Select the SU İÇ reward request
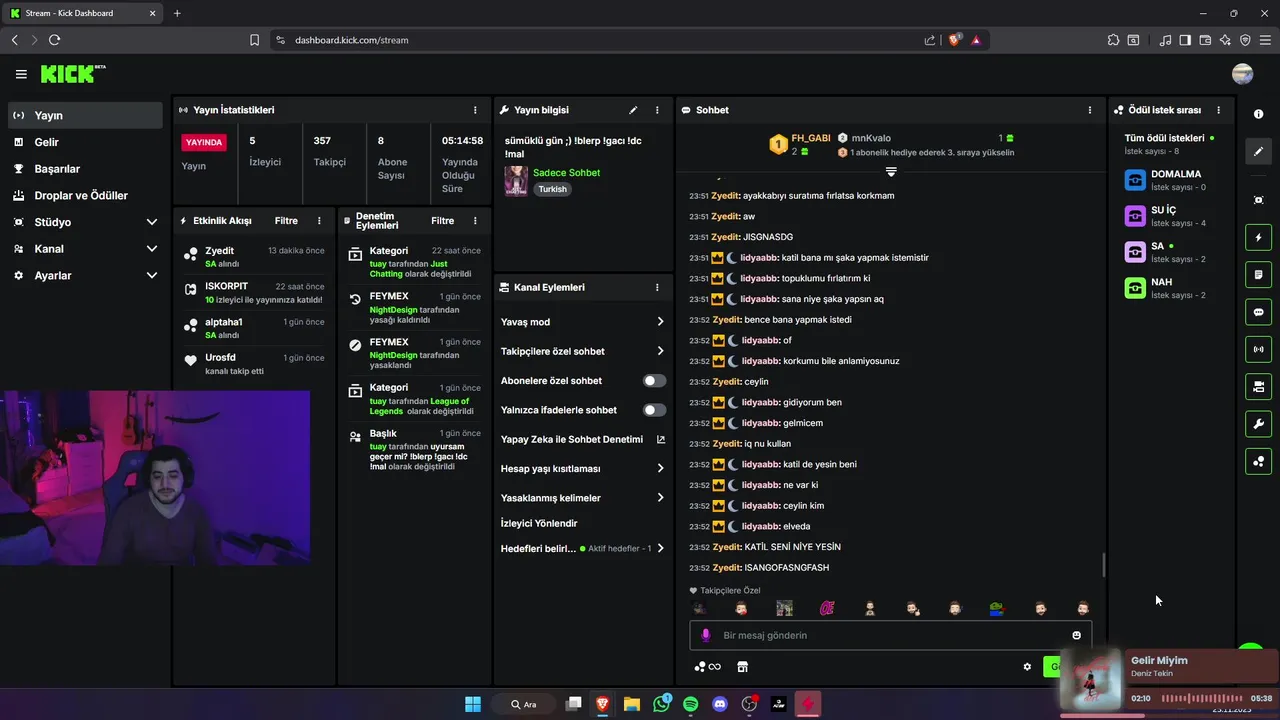This screenshot has width=1280, height=720. pos(1172,216)
